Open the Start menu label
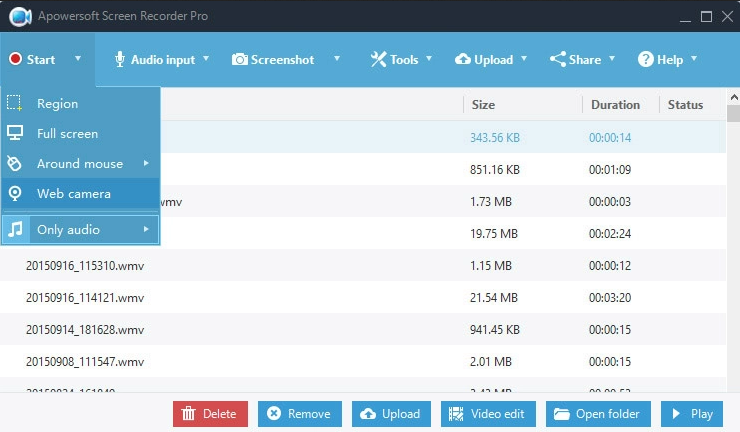Screen dimensions: 740x432 (41, 59)
